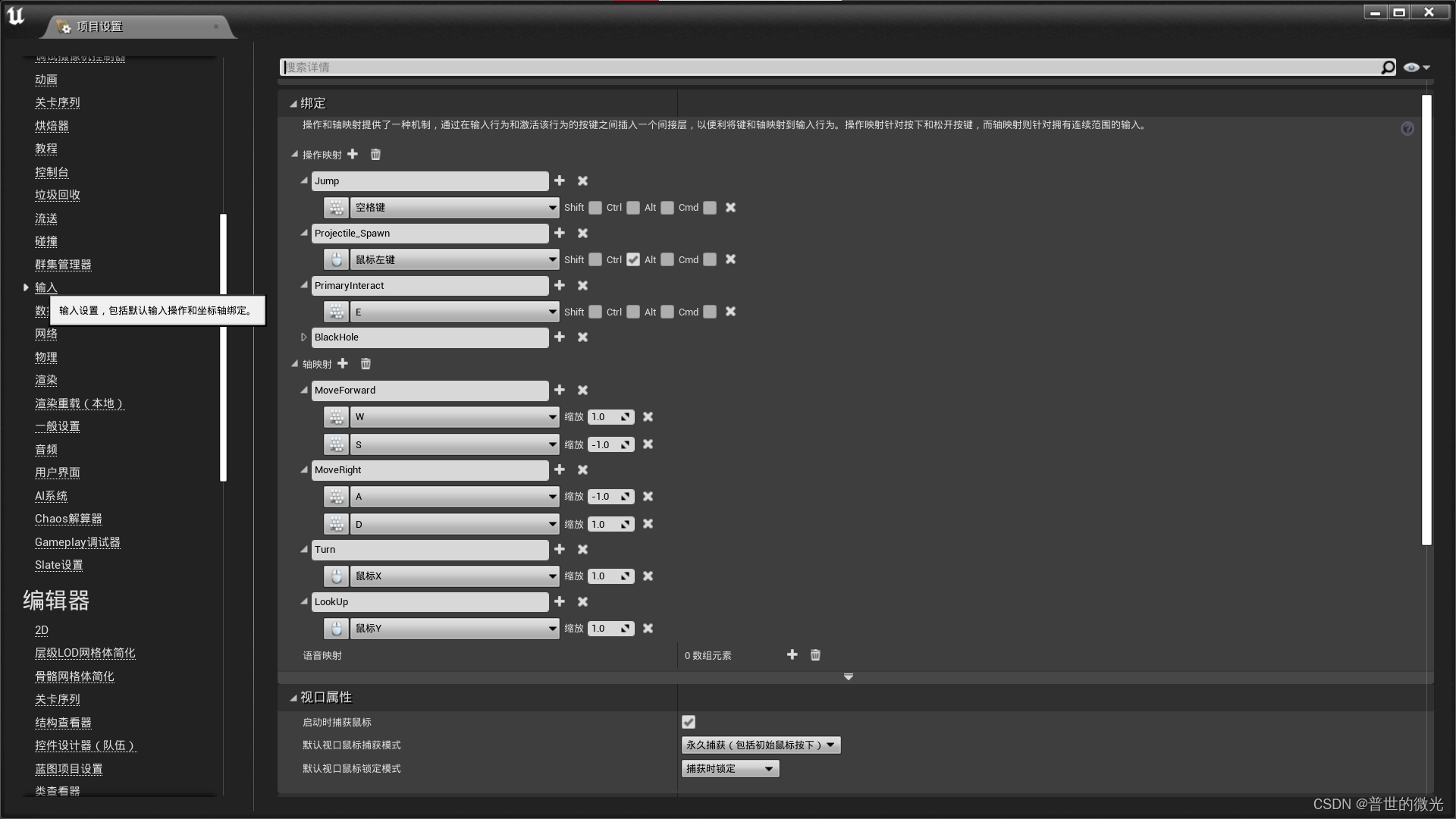Add a new action mapping with plus icon
Viewport: 1456px width, 819px height.
click(353, 154)
